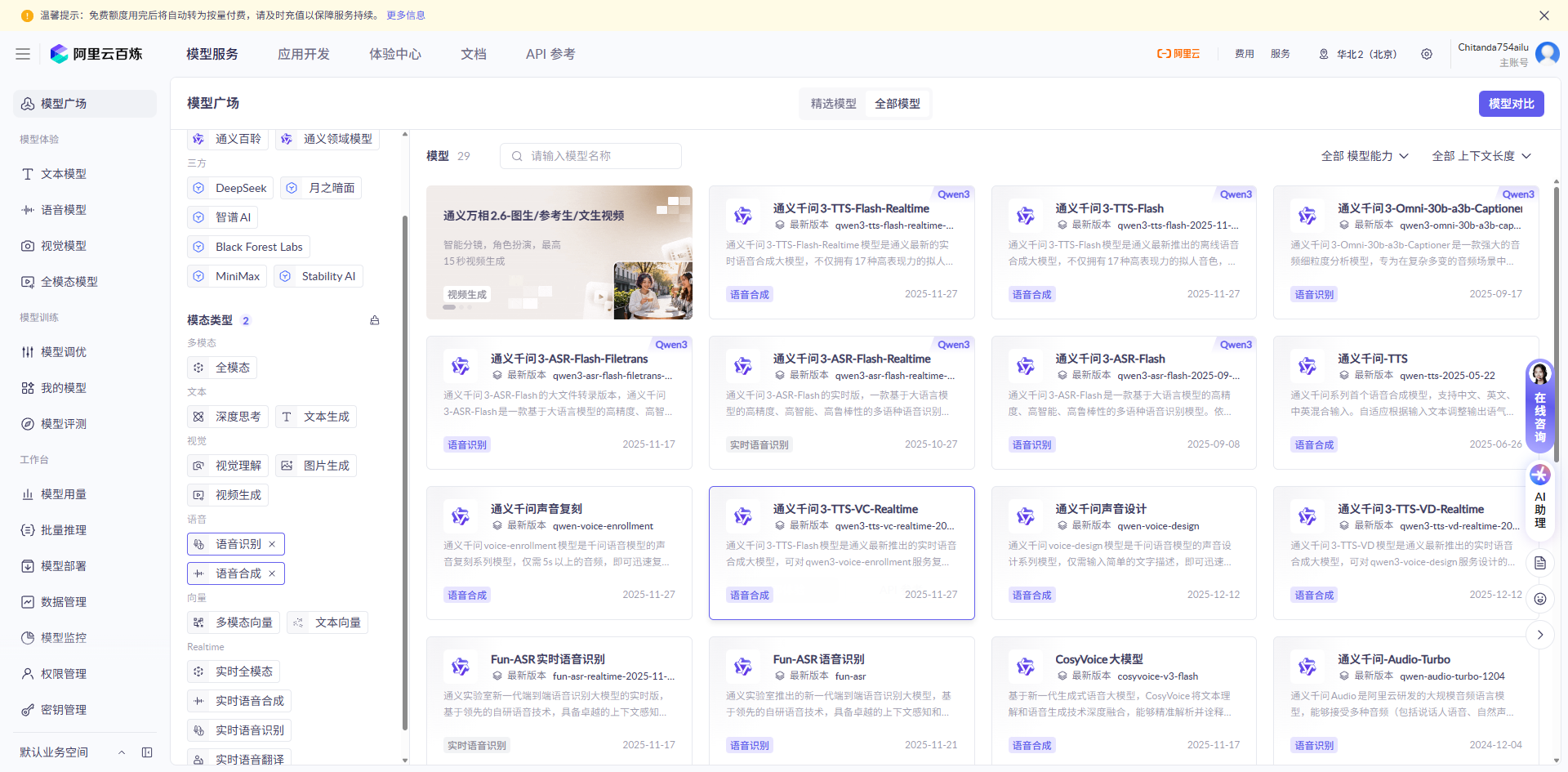This screenshot has width=1568, height=772.
Task: Open 模型部署 in the sidebar
Action: coord(85,566)
